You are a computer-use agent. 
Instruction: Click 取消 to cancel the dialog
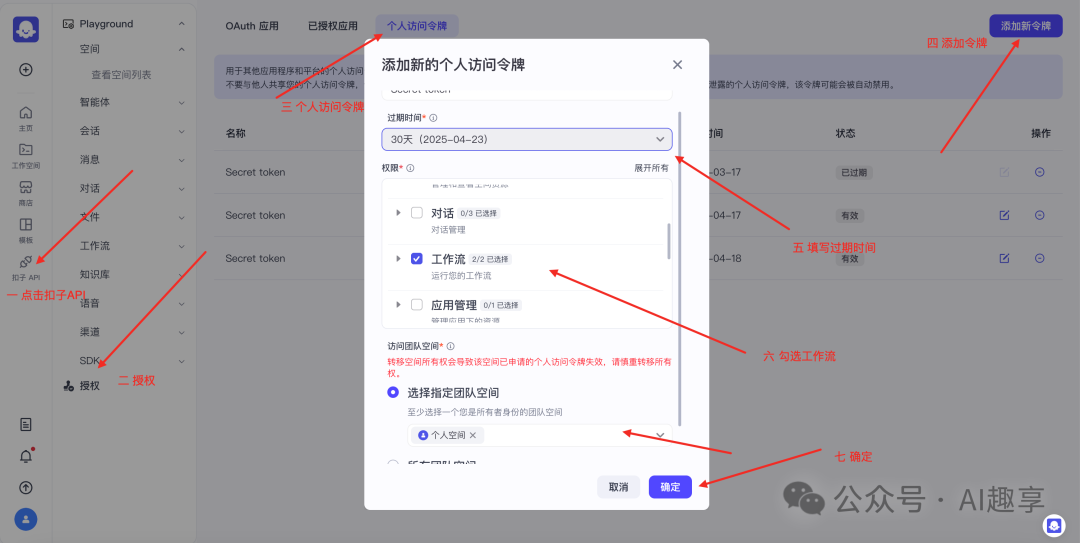[619, 487]
